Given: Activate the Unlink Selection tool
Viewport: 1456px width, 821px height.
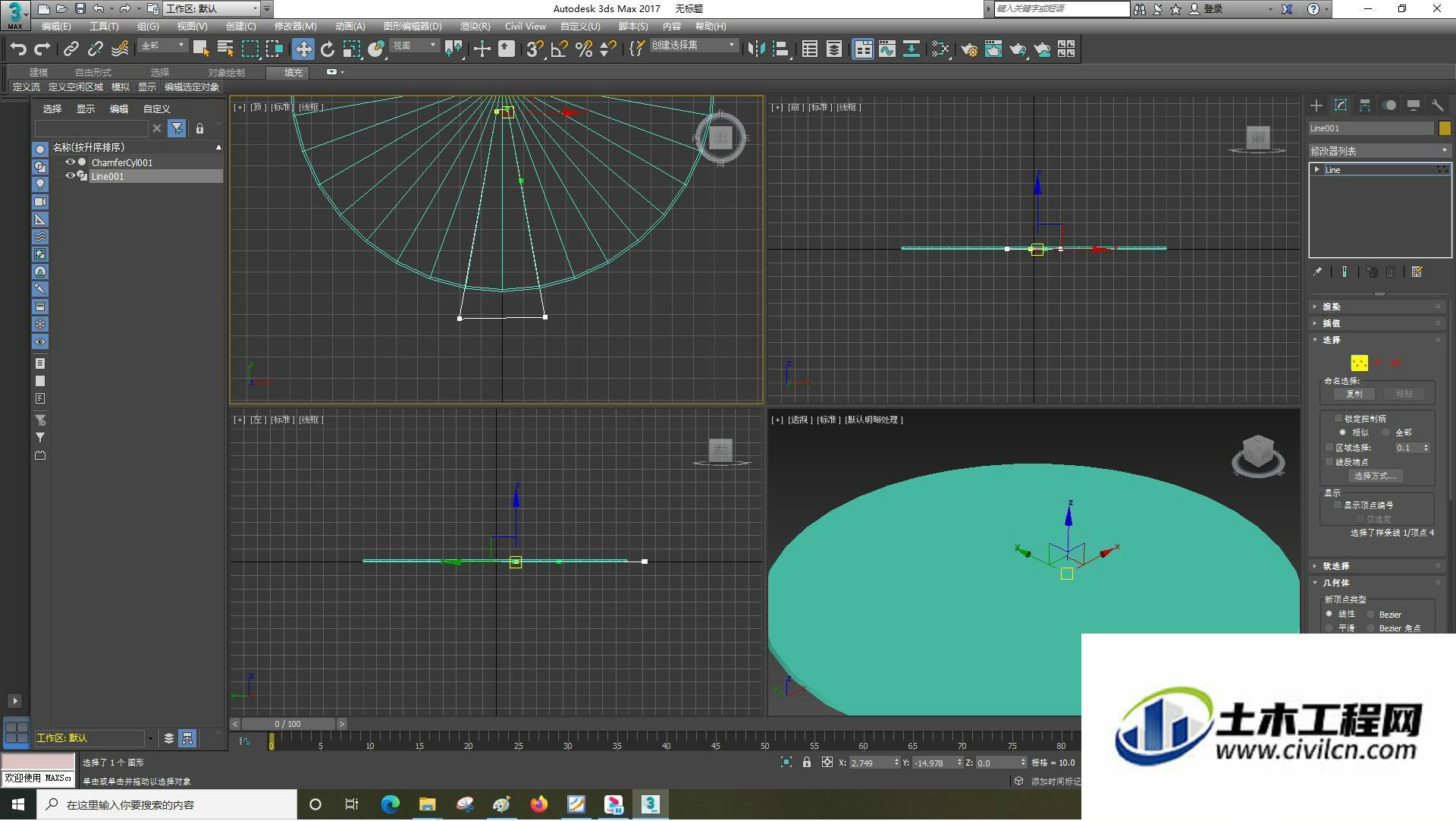Looking at the screenshot, I should [x=95, y=49].
